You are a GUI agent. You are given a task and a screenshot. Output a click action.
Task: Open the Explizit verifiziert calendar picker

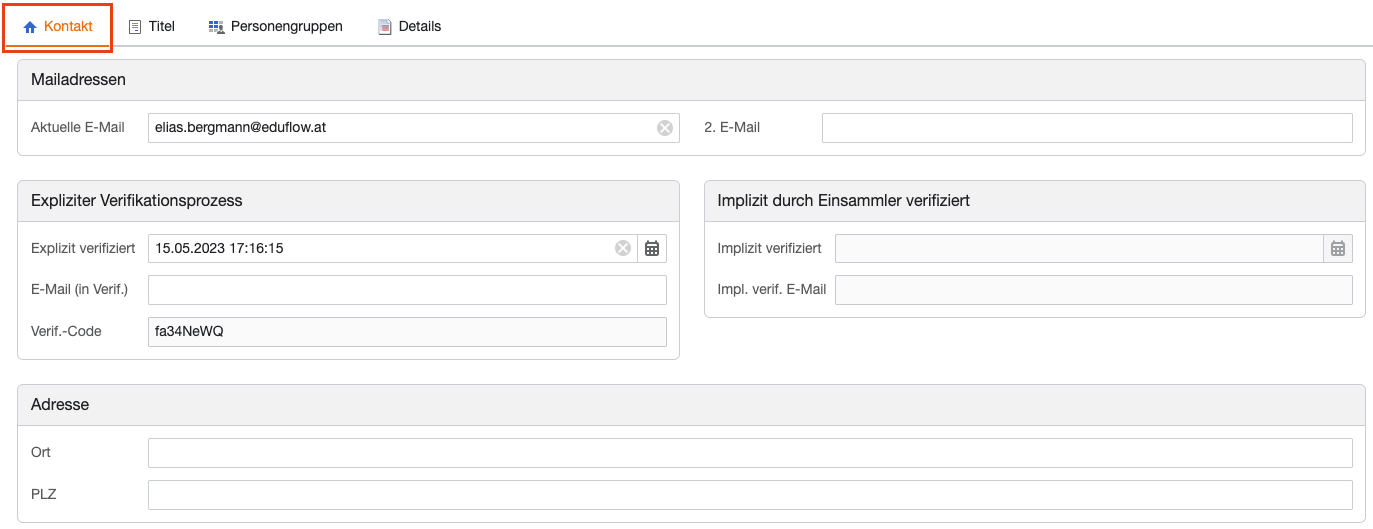coord(652,248)
